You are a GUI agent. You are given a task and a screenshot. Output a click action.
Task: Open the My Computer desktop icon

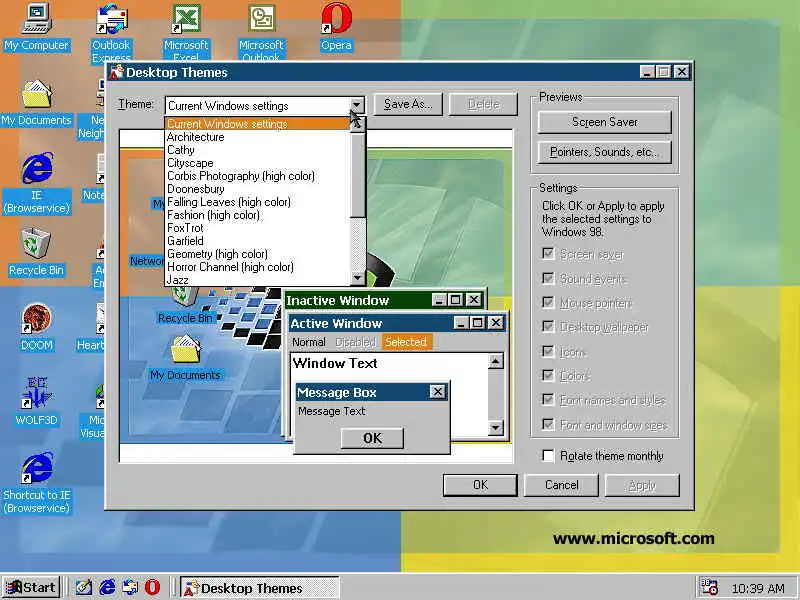(x=36, y=27)
